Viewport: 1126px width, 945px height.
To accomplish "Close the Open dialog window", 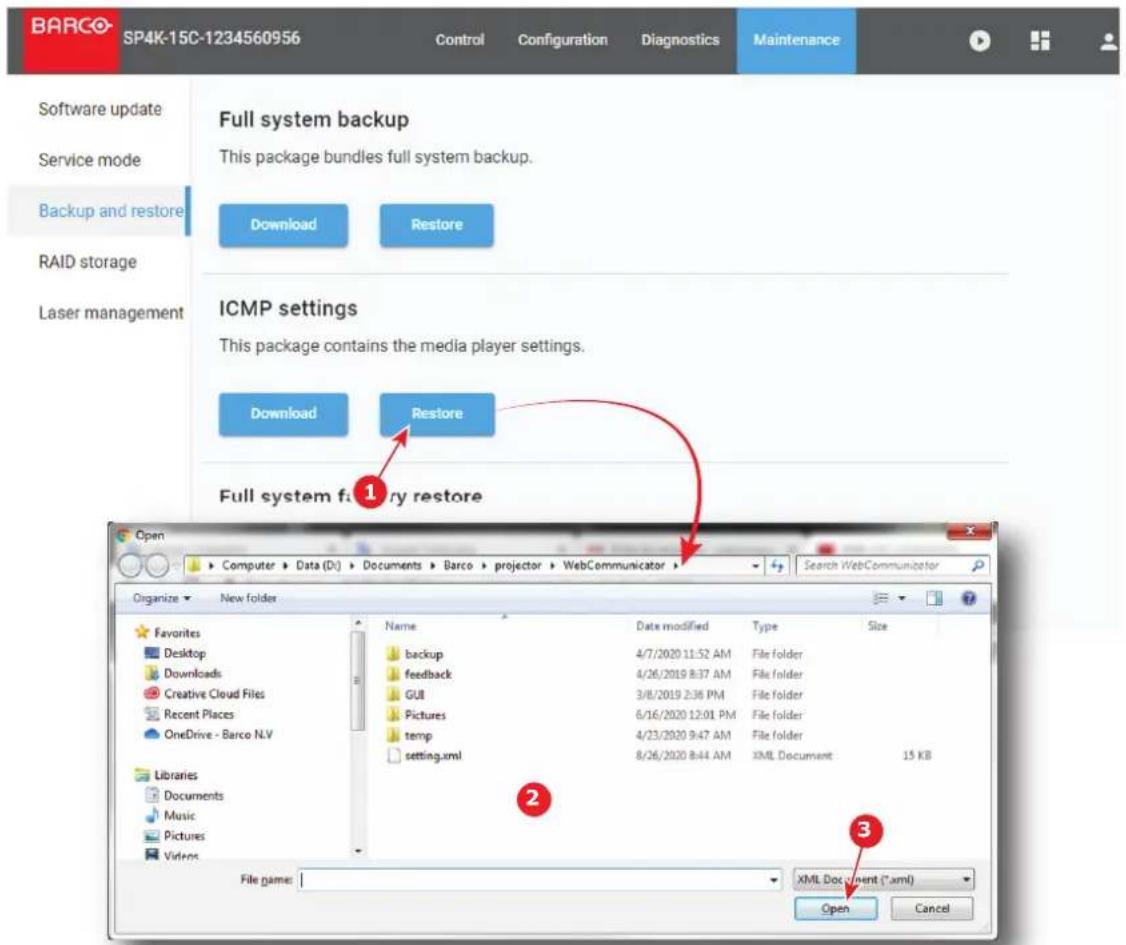I will tap(969, 531).
